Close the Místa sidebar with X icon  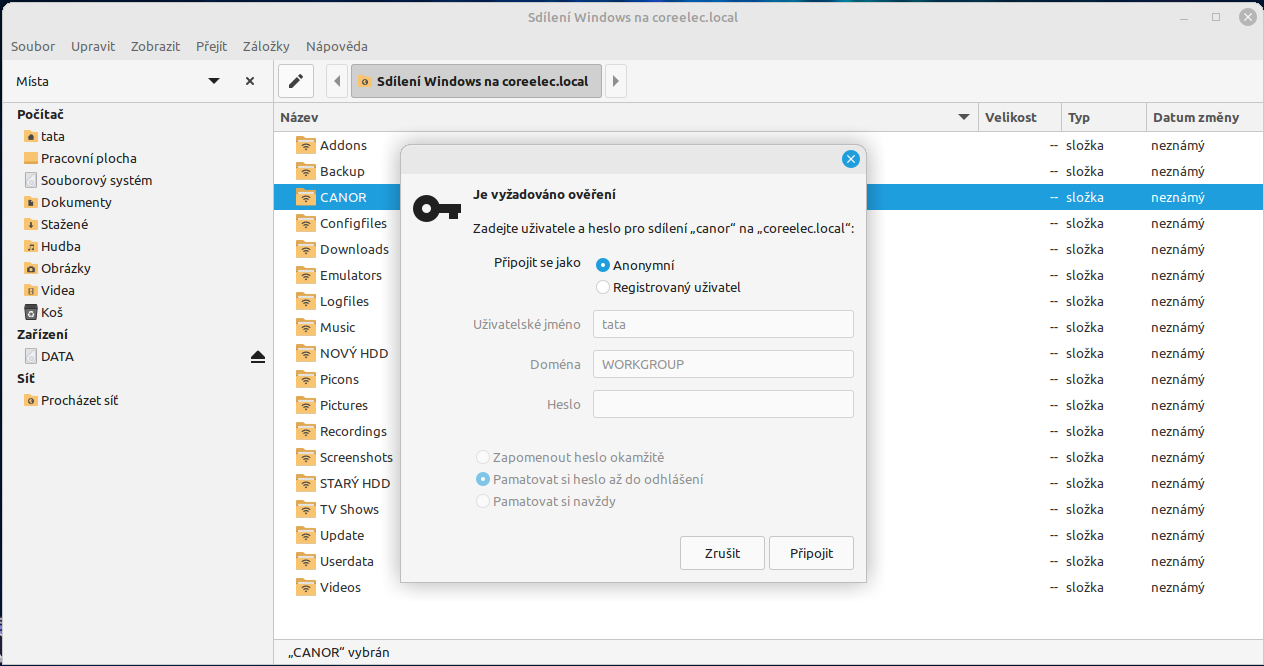(250, 81)
